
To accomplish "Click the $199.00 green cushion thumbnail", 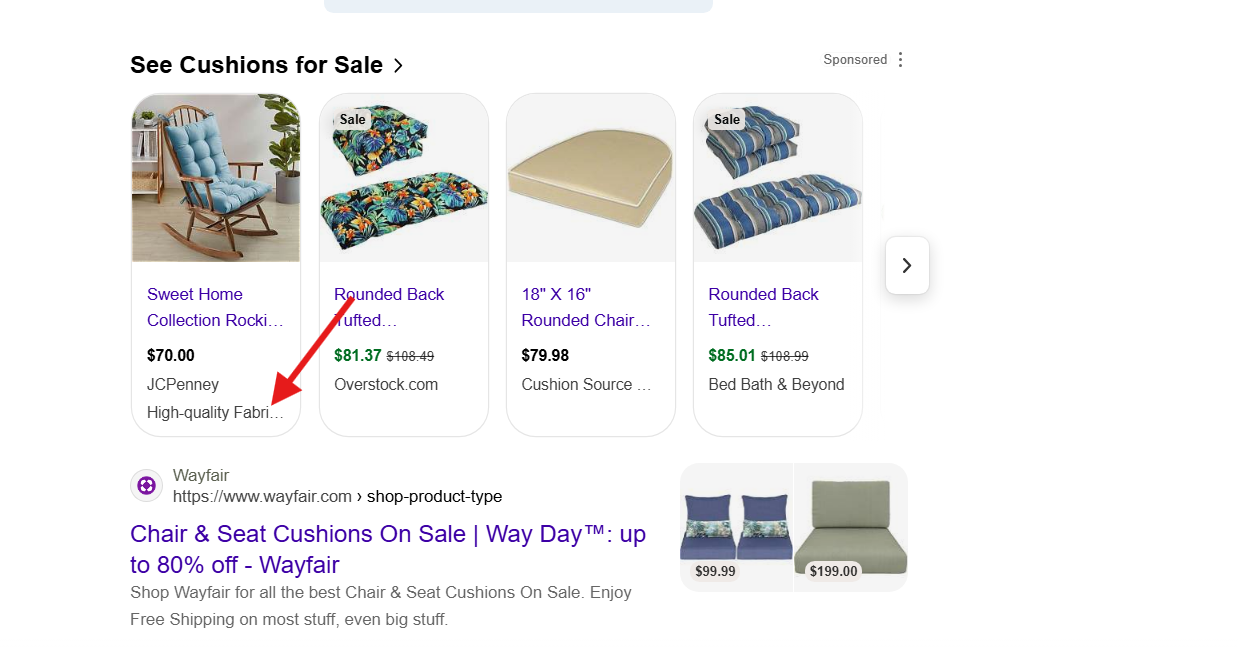I will point(851,527).
